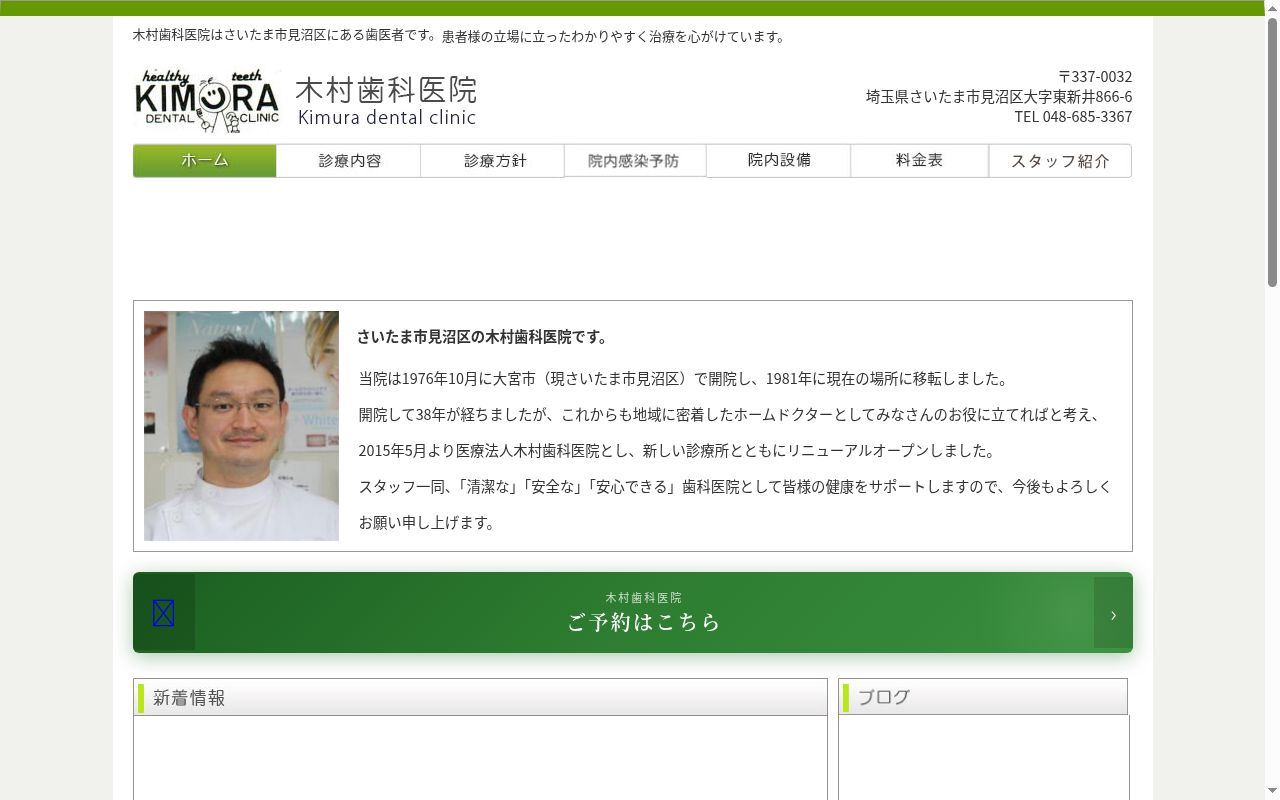Open the 院内感染予防 menu tab
Viewport: 1280px width, 800px height.
(635, 161)
